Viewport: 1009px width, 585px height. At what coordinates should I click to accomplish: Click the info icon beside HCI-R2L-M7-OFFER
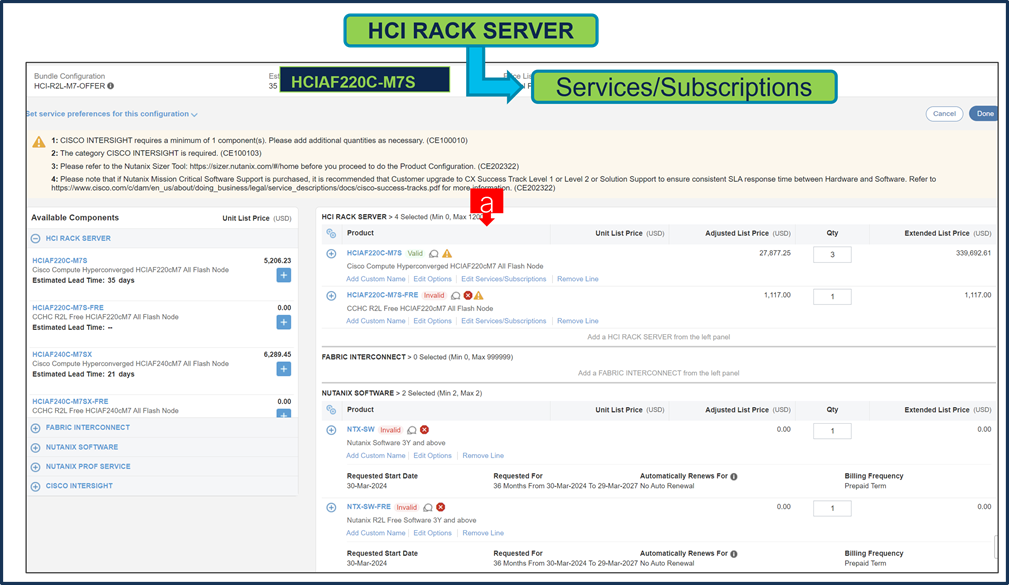tap(111, 86)
